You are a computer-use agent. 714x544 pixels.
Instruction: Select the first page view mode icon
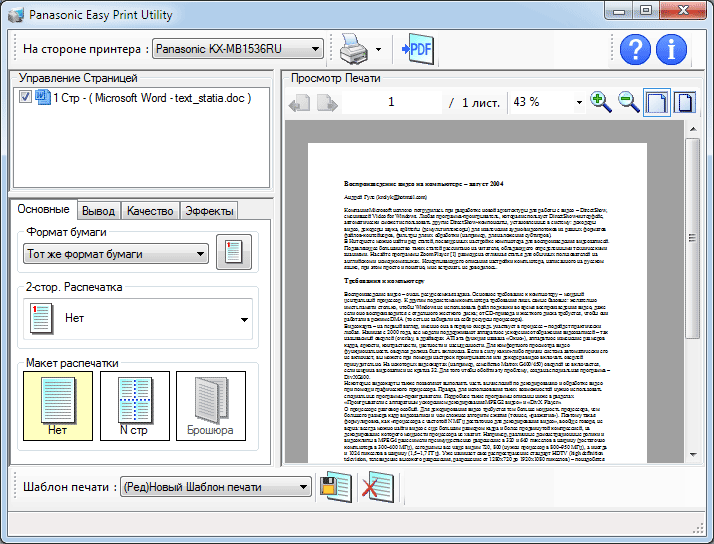click(657, 102)
